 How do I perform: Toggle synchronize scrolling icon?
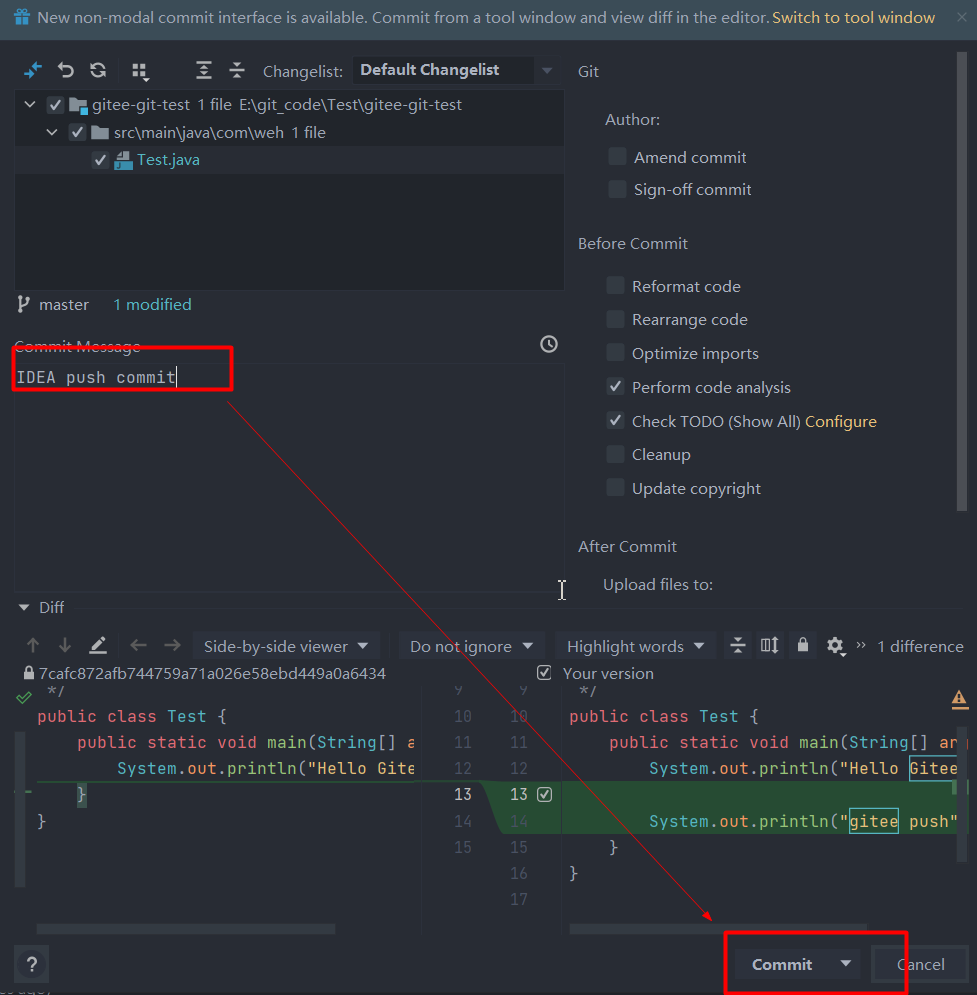pyautogui.click(x=770, y=645)
